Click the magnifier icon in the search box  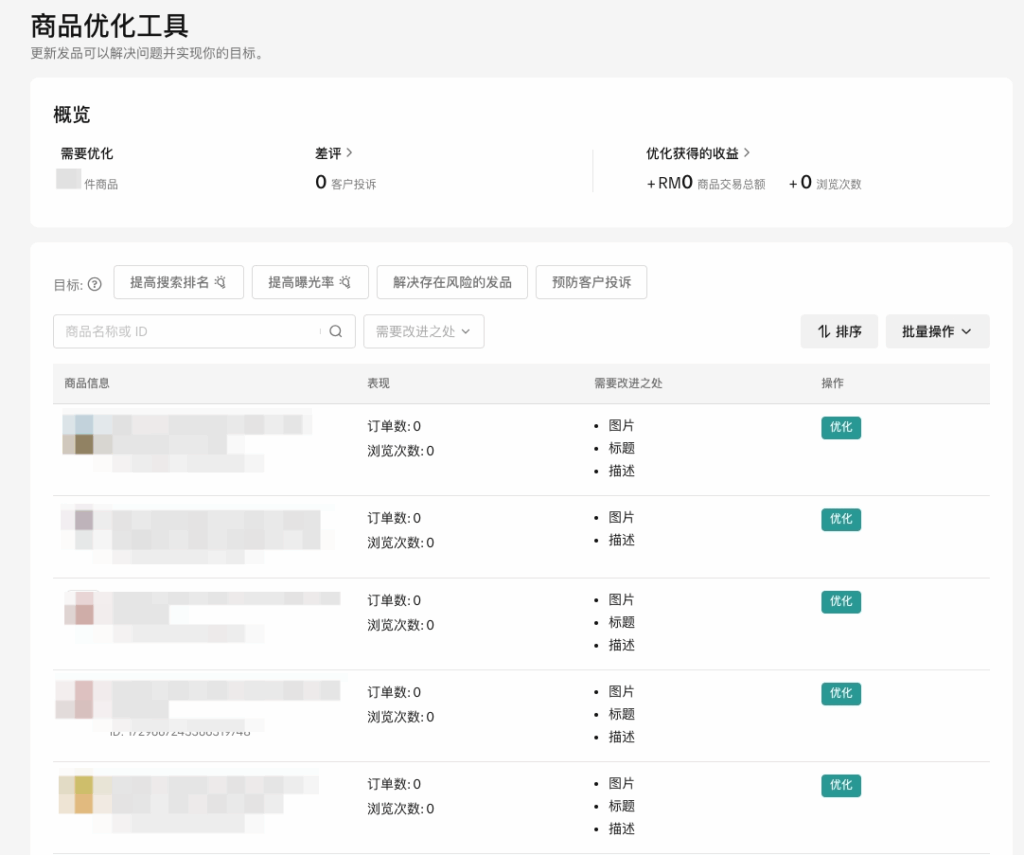pyautogui.click(x=336, y=331)
